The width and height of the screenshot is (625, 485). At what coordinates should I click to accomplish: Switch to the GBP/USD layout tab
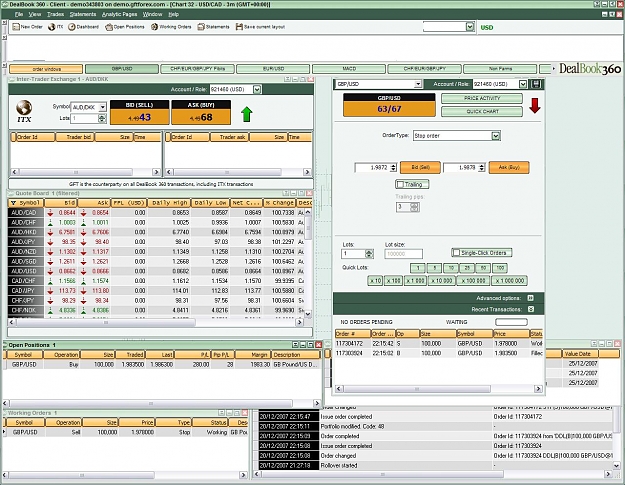click(122, 69)
